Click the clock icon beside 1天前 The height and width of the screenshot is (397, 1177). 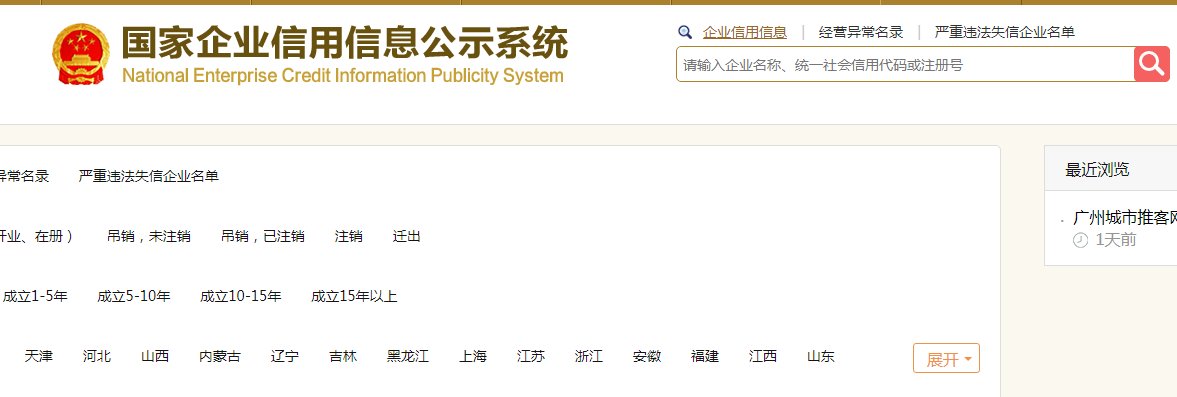pos(1080,240)
